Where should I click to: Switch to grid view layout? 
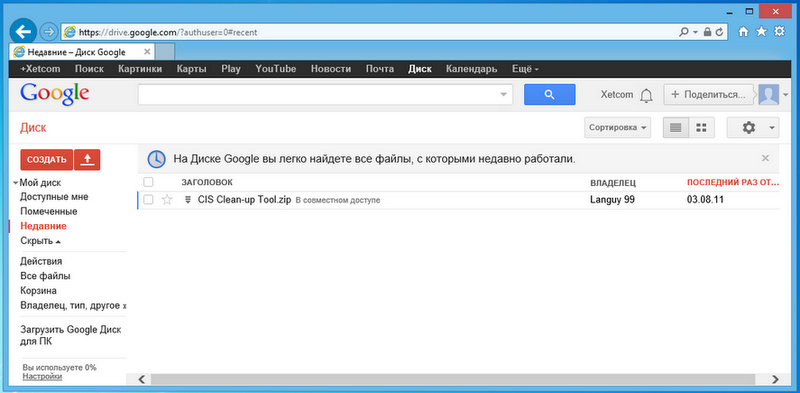(702, 128)
